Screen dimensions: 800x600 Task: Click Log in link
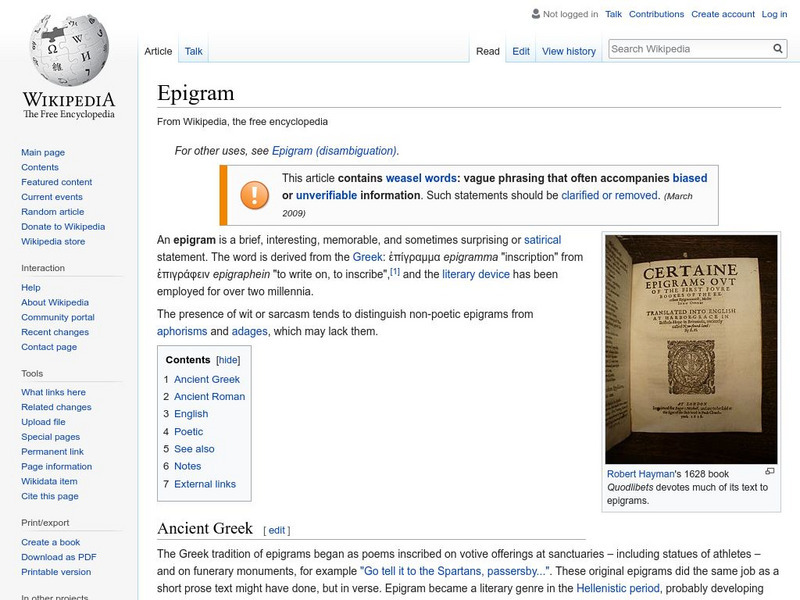[774, 14]
